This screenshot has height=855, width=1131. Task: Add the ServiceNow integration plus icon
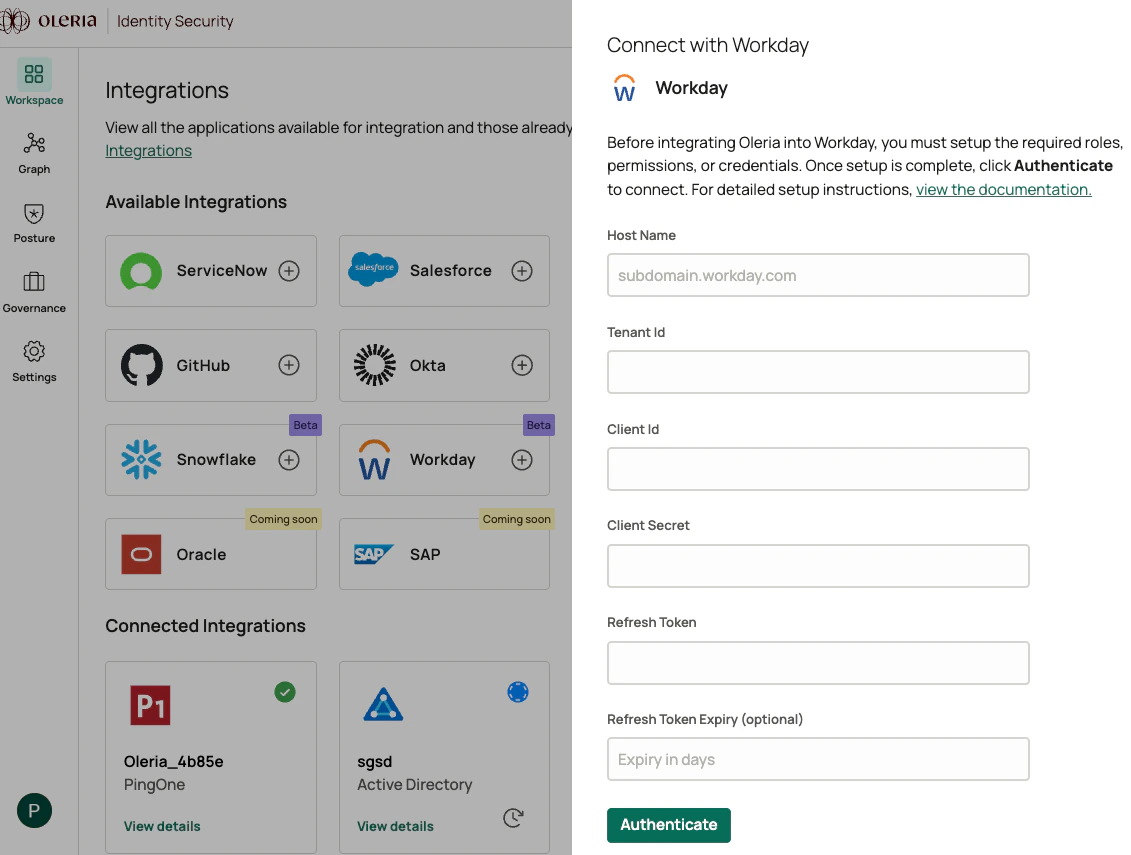tap(289, 271)
